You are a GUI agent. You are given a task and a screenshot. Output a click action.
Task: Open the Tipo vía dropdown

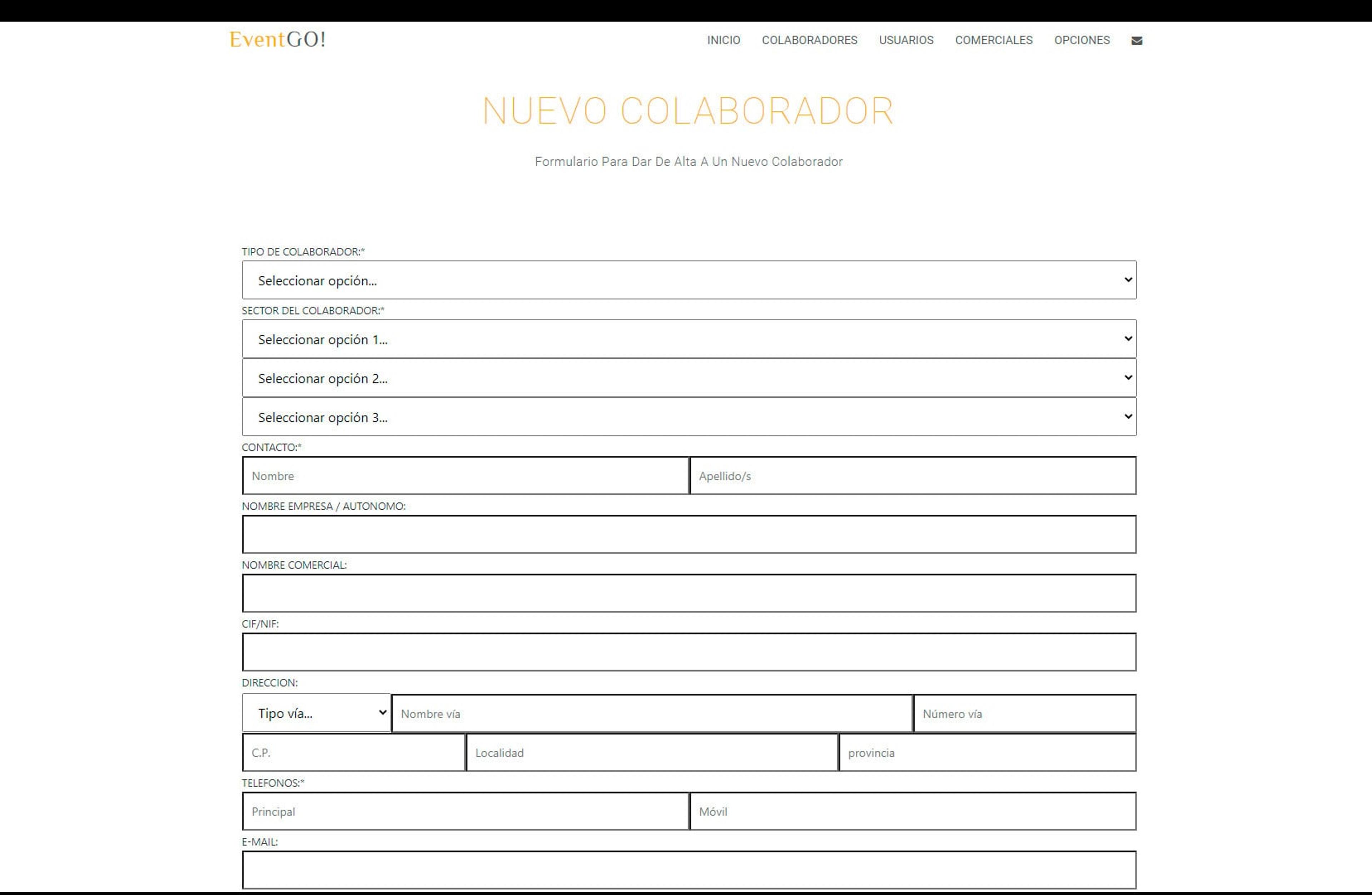(317, 713)
